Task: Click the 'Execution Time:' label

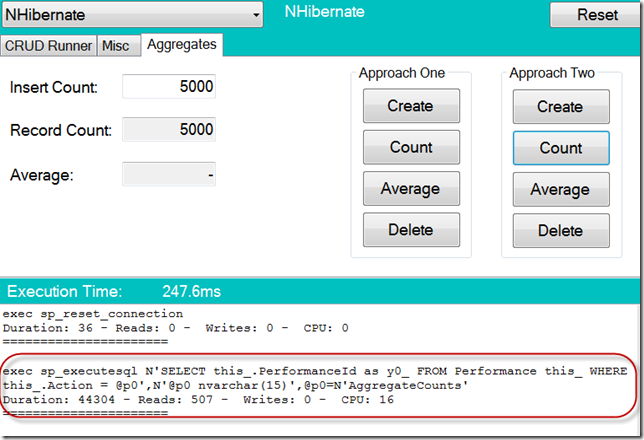Action: (x=64, y=291)
